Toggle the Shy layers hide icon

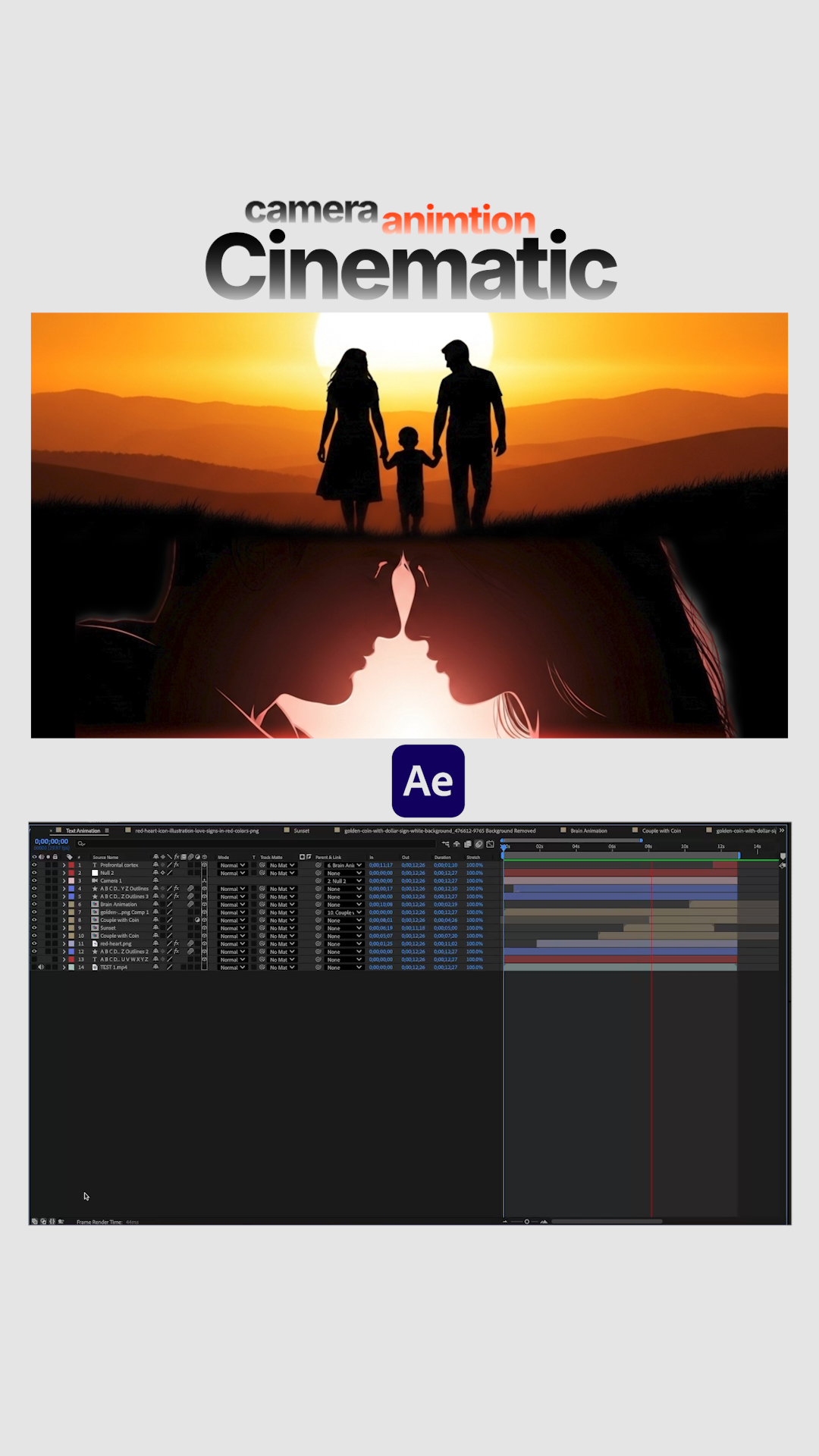click(457, 844)
